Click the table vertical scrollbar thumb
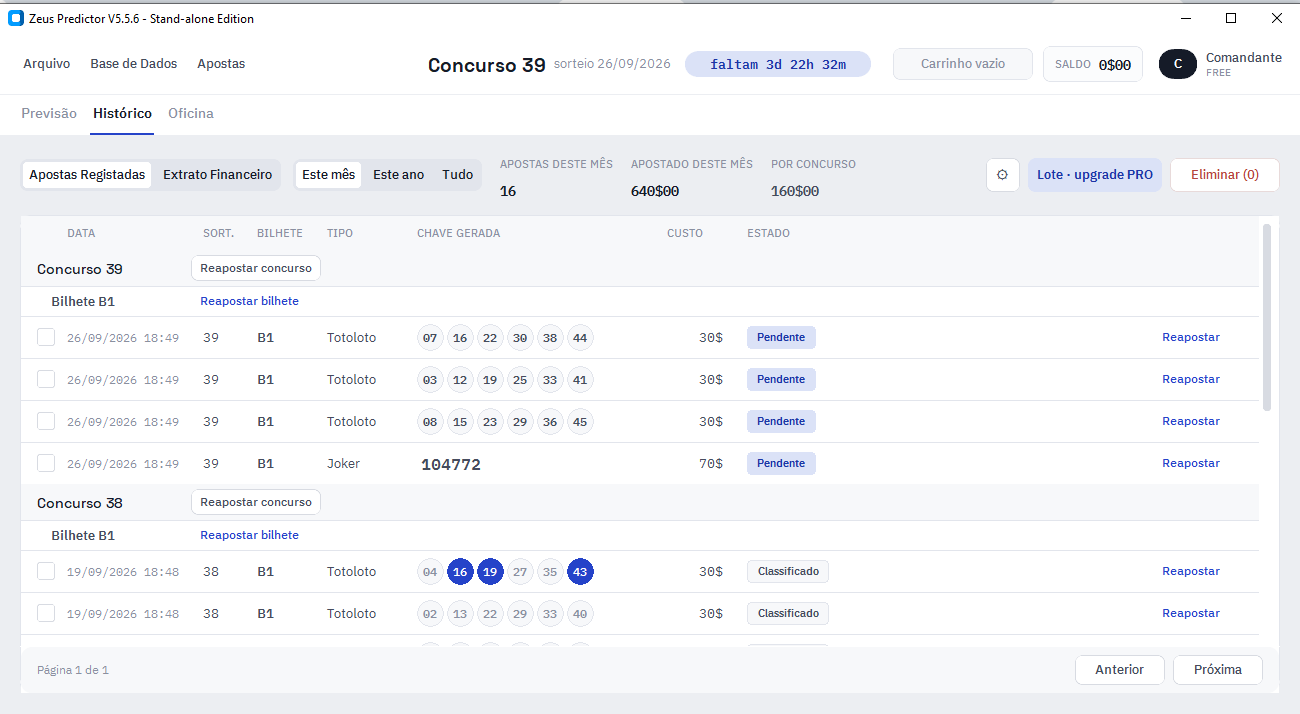Viewport: 1300px width, 714px height. [1267, 317]
